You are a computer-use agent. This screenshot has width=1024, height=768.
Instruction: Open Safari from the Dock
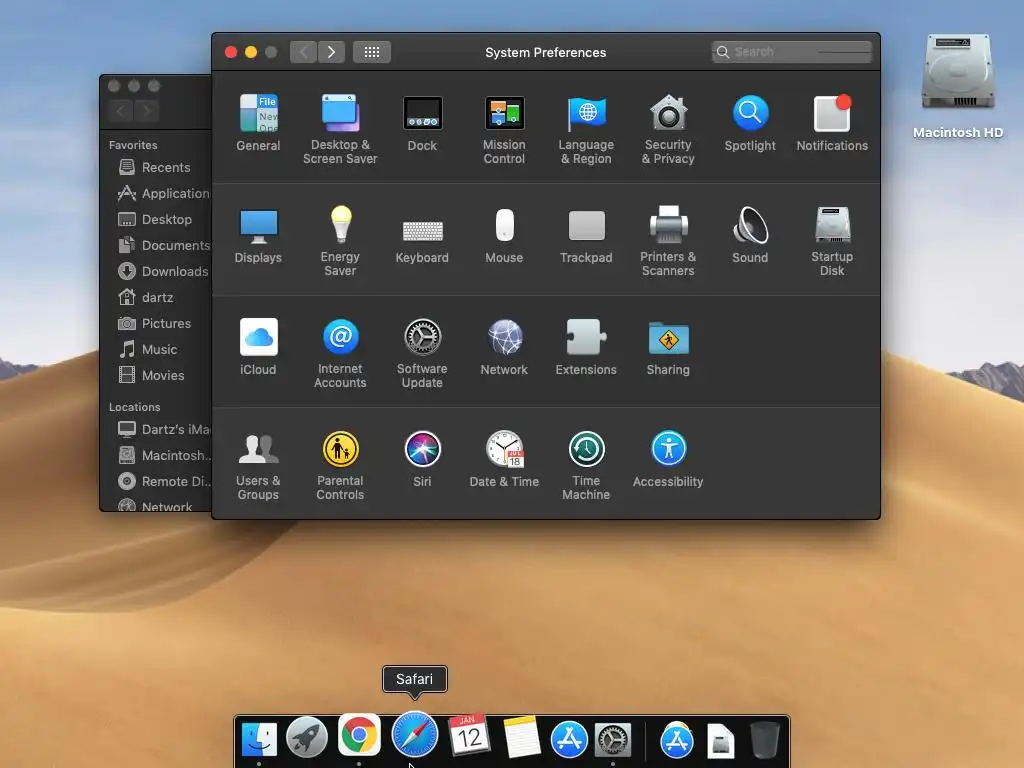point(415,735)
